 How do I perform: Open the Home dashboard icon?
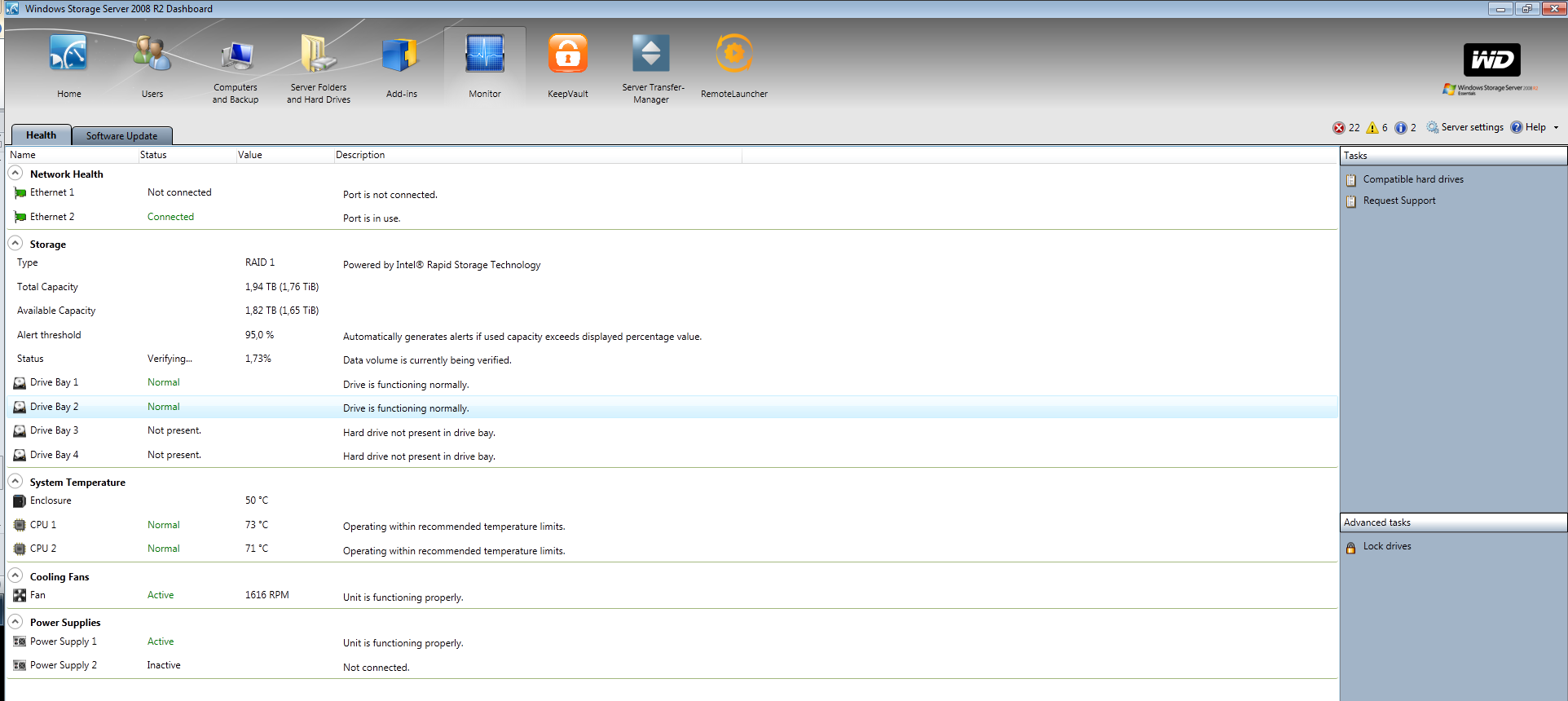click(x=68, y=54)
